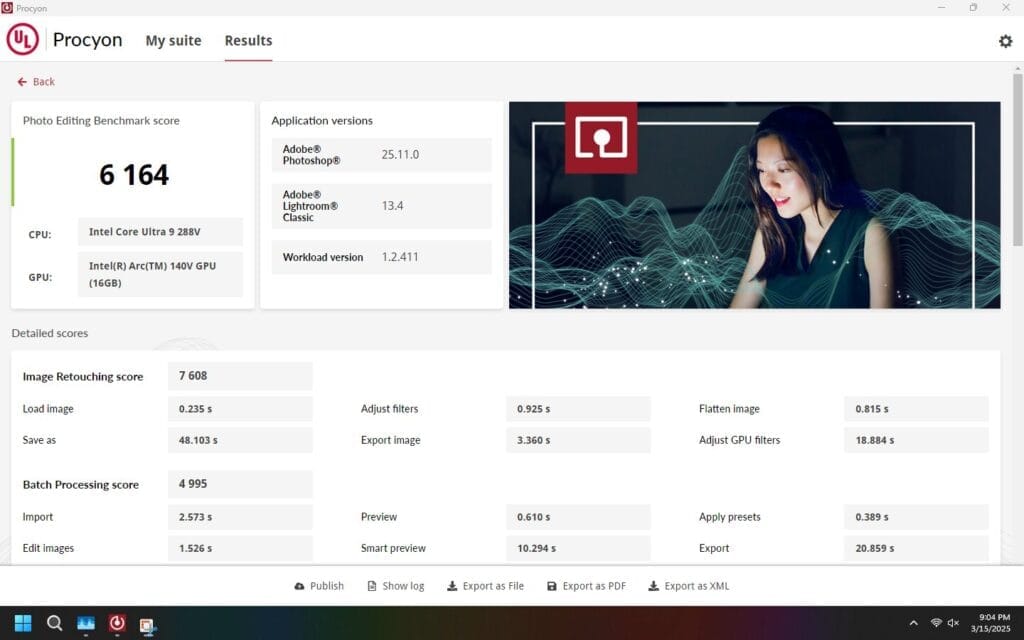This screenshot has height=640, width=1024.
Task: Go back using the Back arrow
Action: (36, 82)
